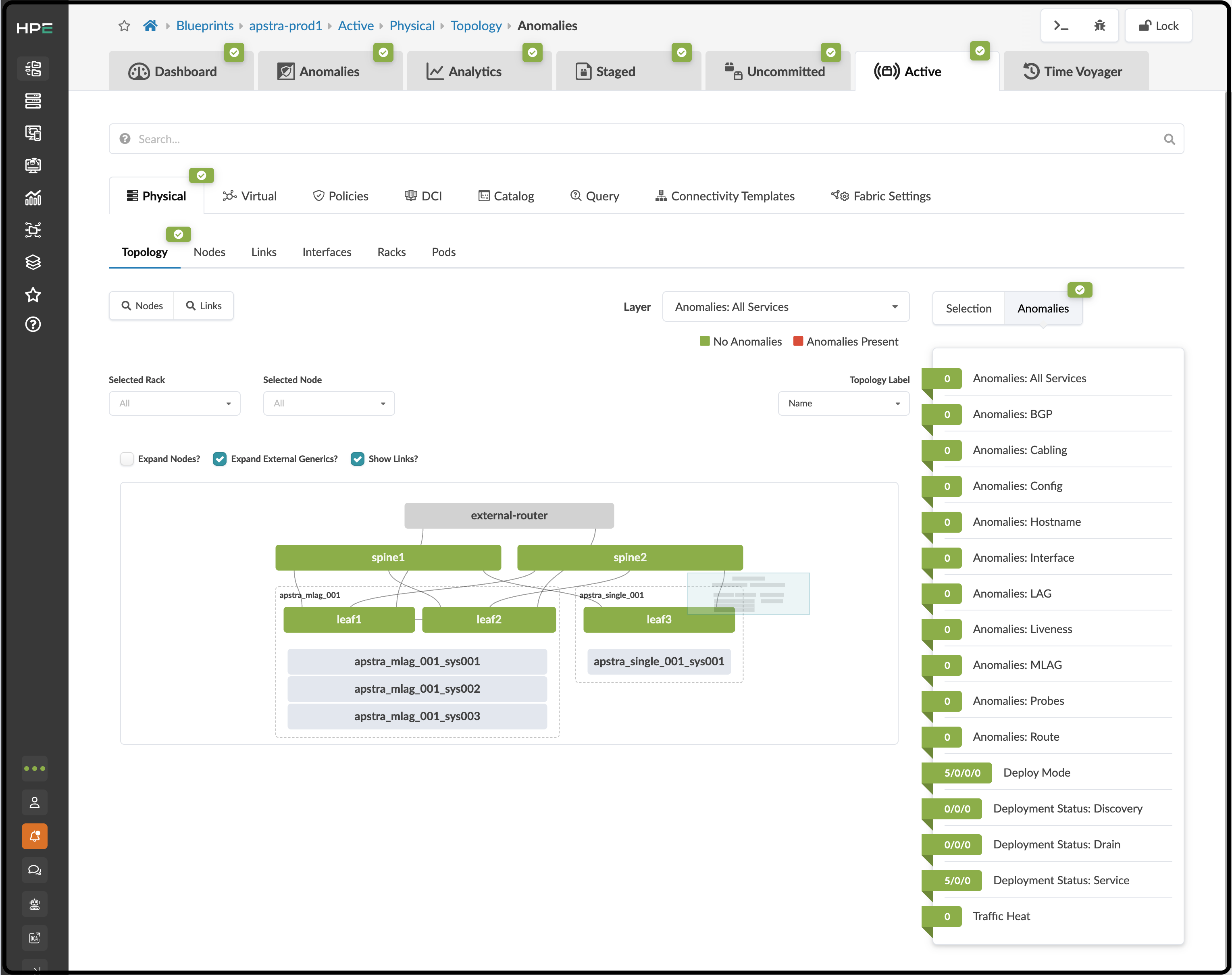
Task: Click red Anomalies Present legend swatch
Action: [798, 341]
